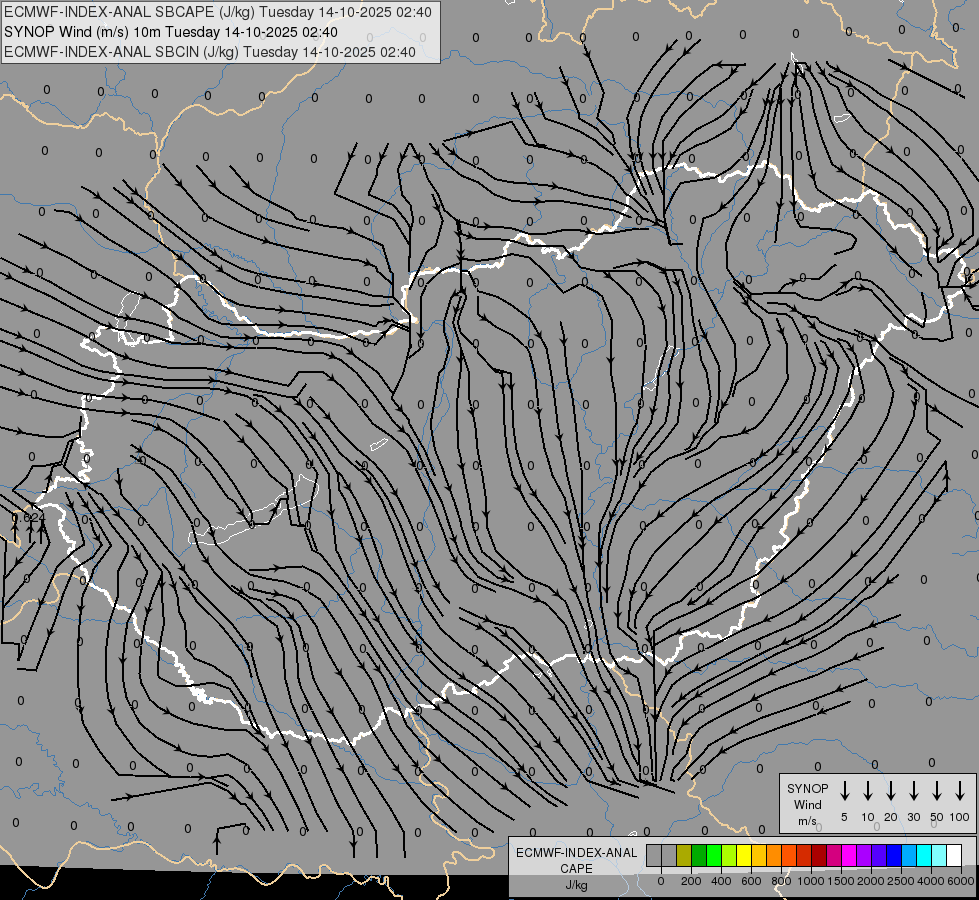Click the wind arrow above the 30 label
The width and height of the screenshot is (979, 900).
pyautogui.click(x=913, y=791)
